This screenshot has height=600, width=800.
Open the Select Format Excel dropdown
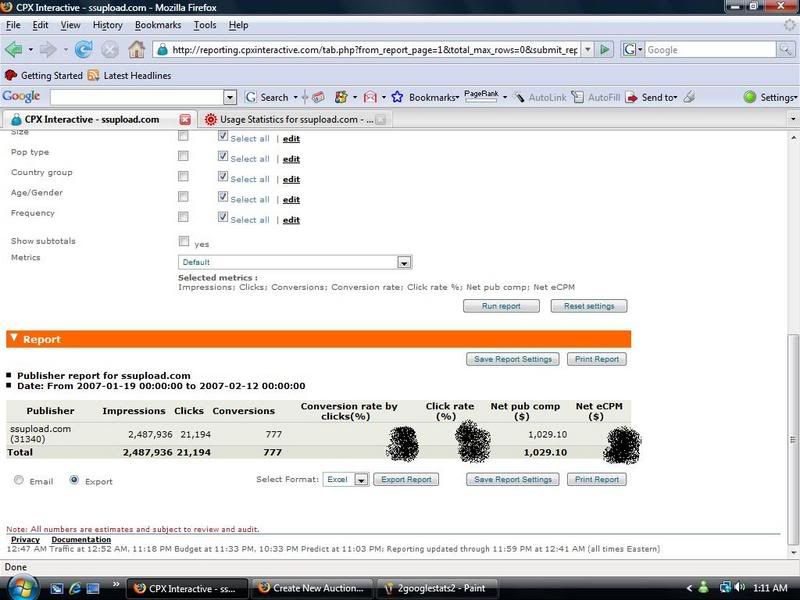(361, 480)
